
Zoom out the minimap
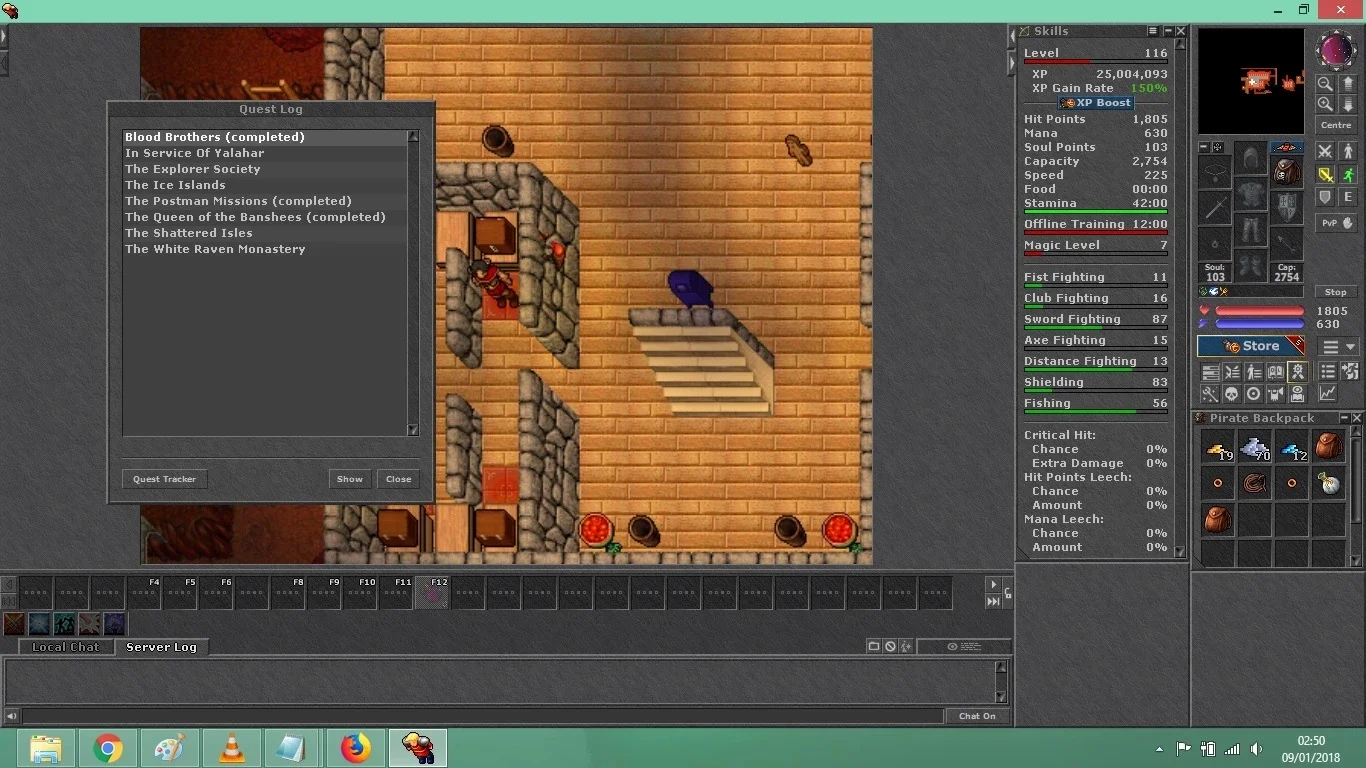coord(1325,83)
